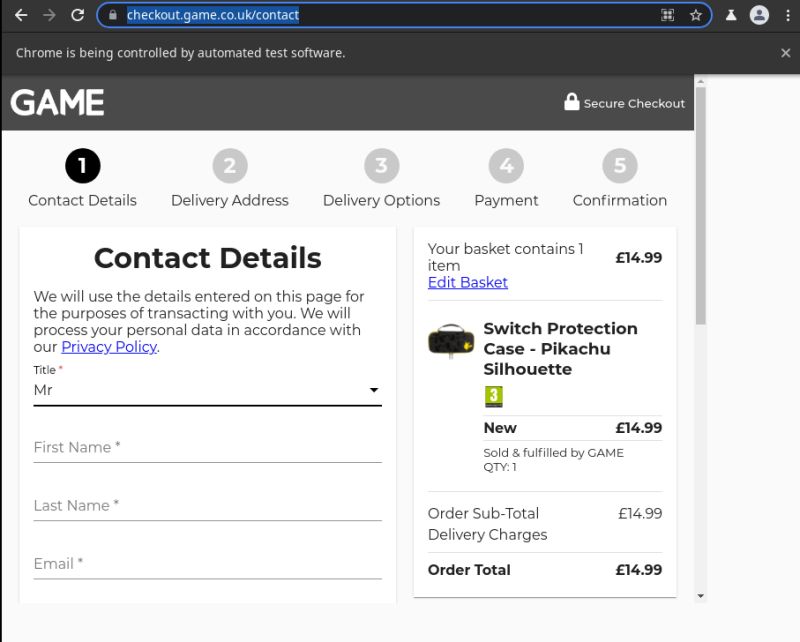Click the scrollbar up arrow
Image resolution: width=800 pixels, height=642 pixels.
point(701,81)
